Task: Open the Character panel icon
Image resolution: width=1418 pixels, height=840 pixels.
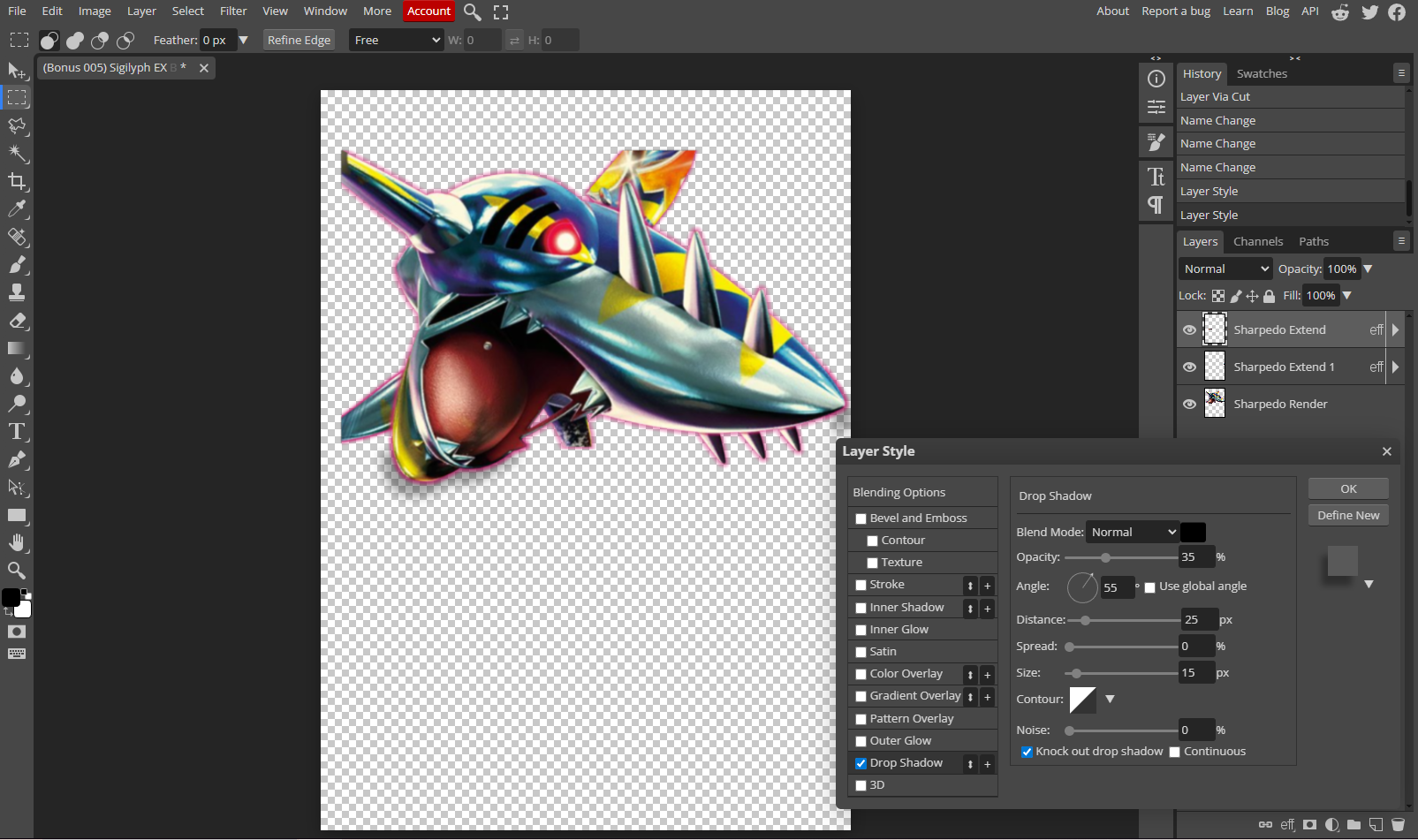Action: pyautogui.click(x=1156, y=177)
